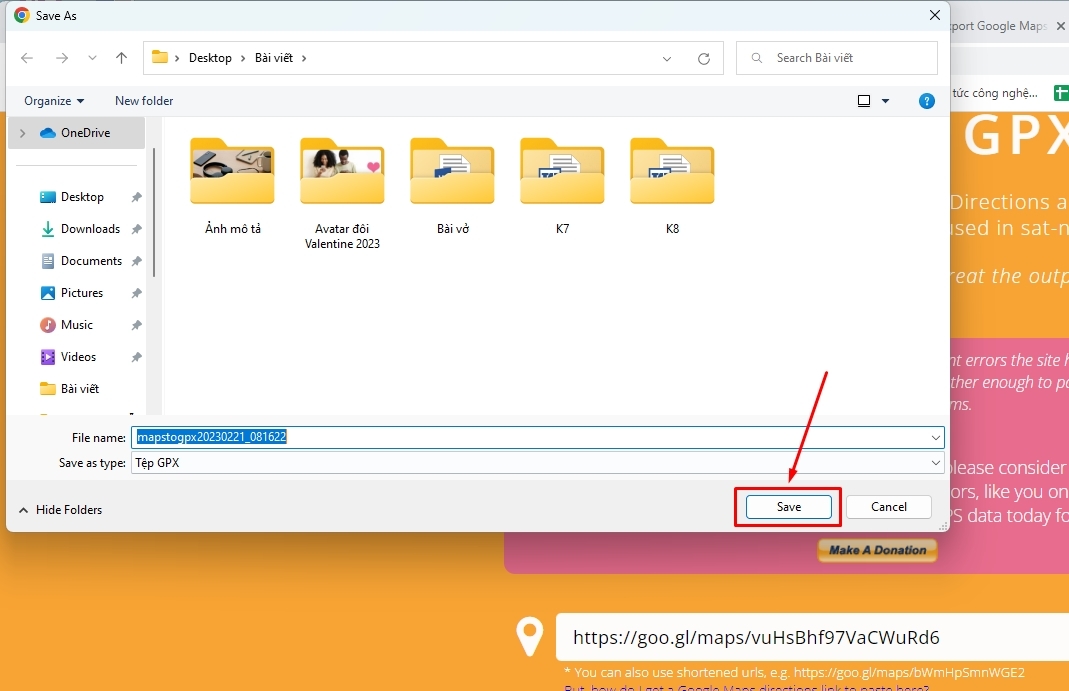Viewport: 1069px width, 691px height.
Task: Click the pin icon beside Videos
Action: (136, 357)
